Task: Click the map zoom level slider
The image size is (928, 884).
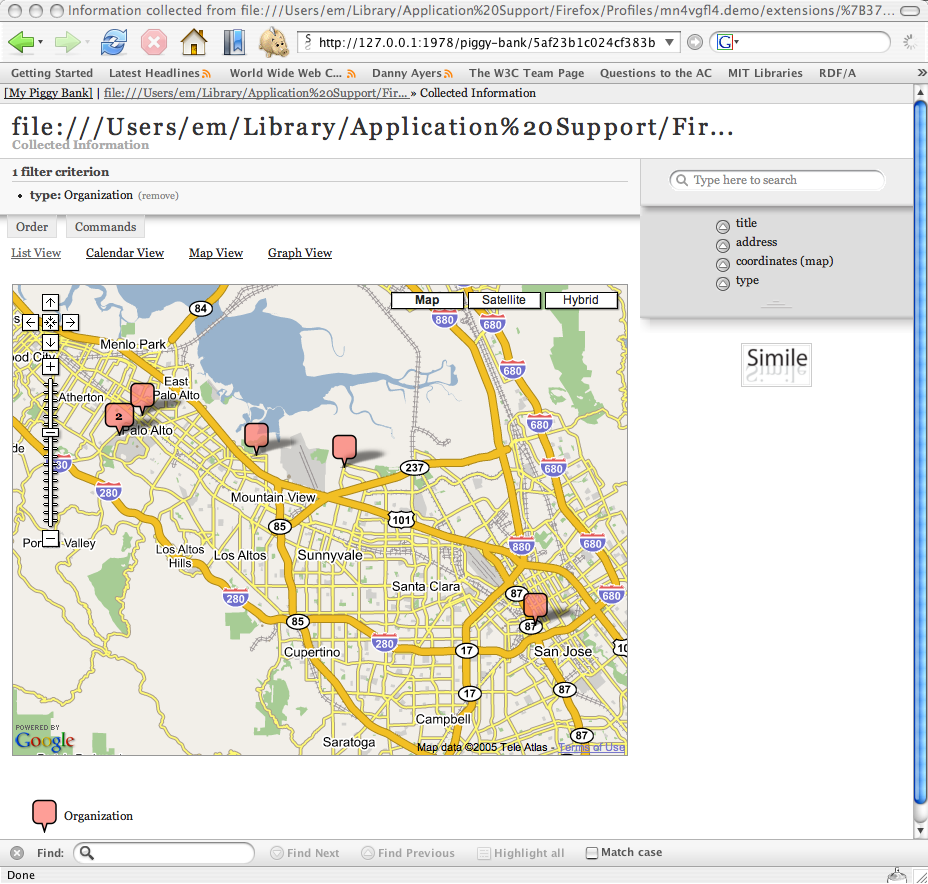Action: pyautogui.click(x=50, y=433)
